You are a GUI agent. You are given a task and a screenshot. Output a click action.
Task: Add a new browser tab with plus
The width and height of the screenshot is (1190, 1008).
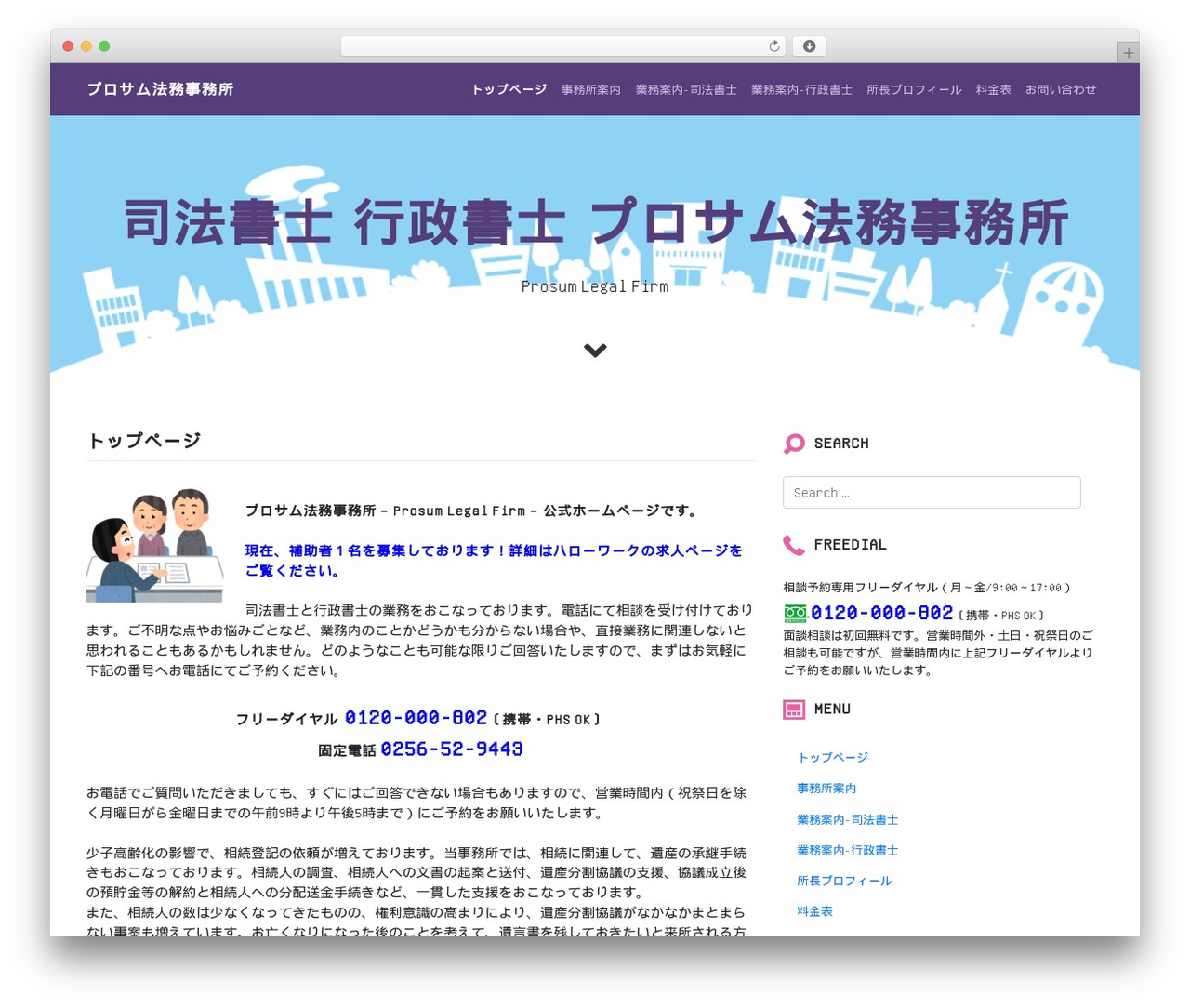pyautogui.click(x=1128, y=53)
